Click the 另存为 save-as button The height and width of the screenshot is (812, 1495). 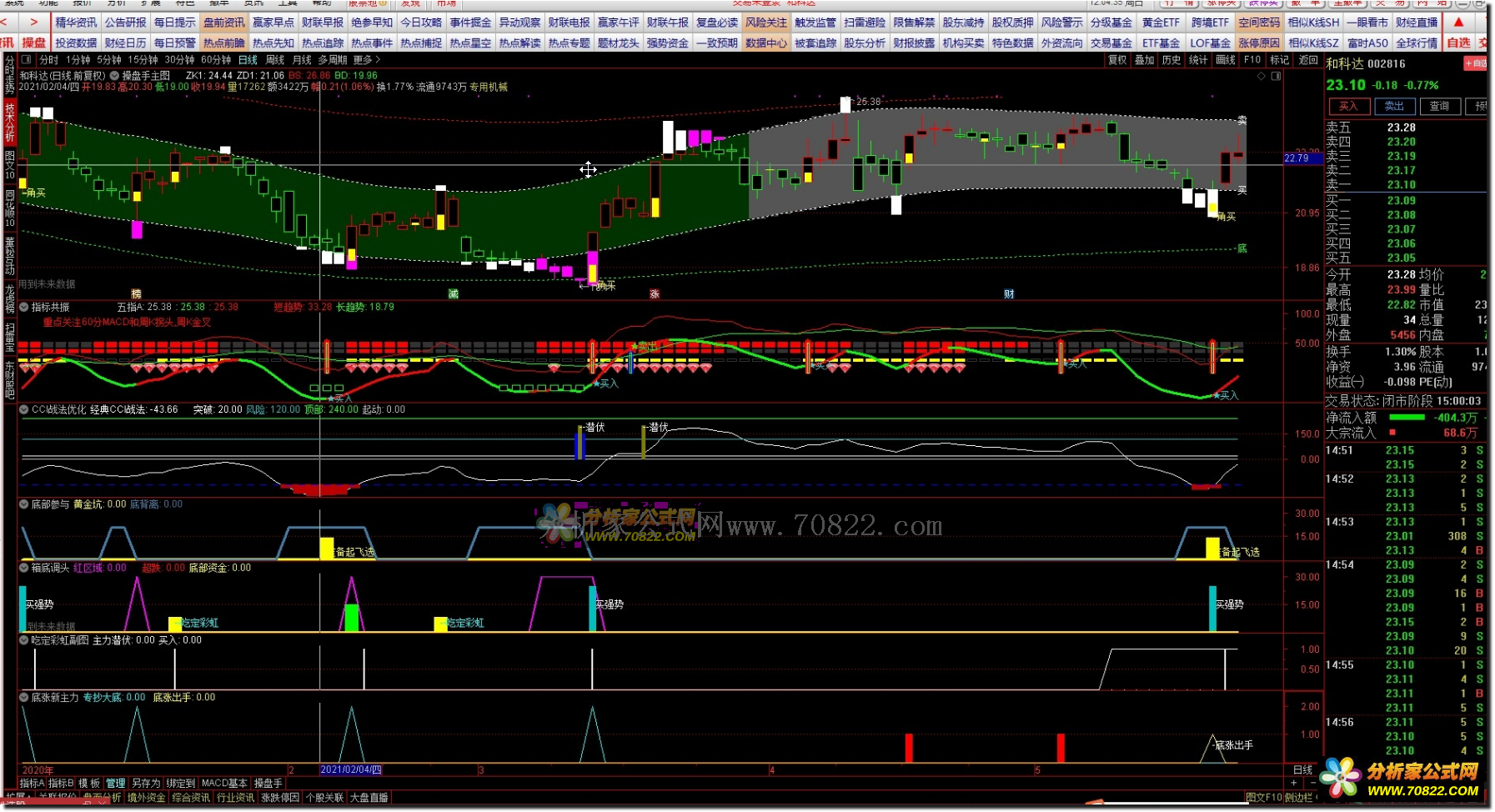click(x=146, y=784)
